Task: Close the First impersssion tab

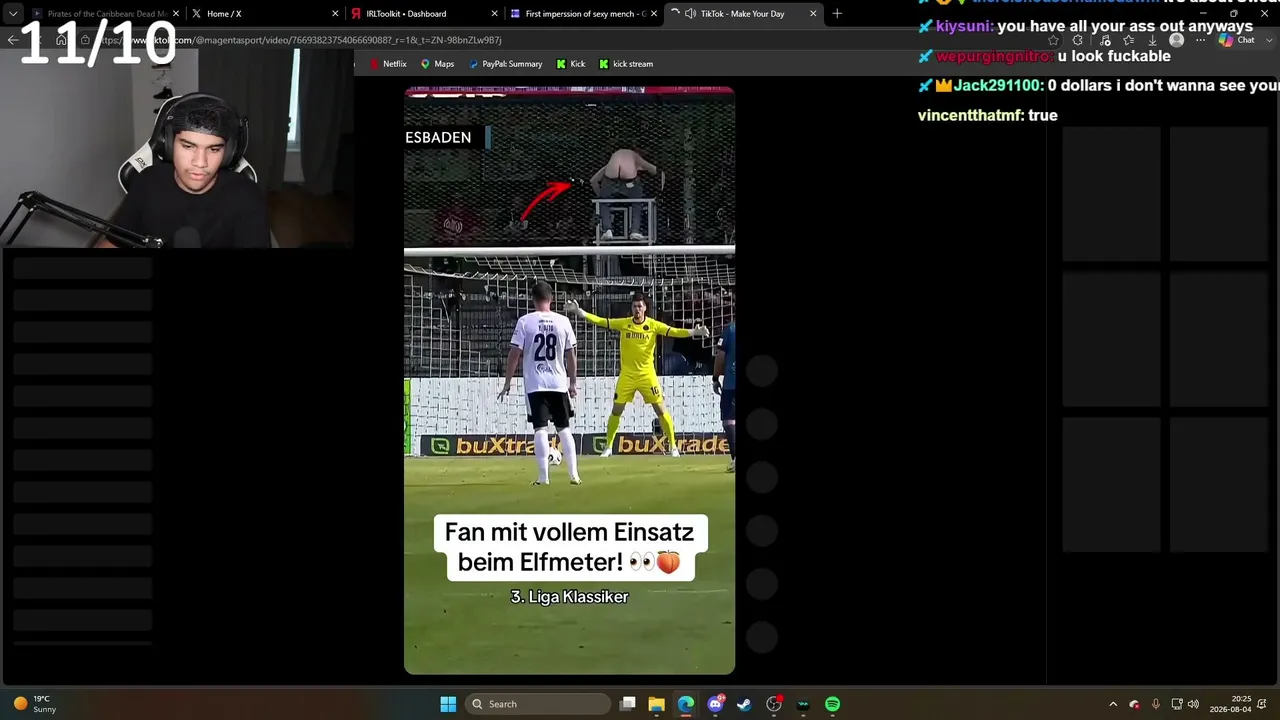Action: (x=654, y=14)
